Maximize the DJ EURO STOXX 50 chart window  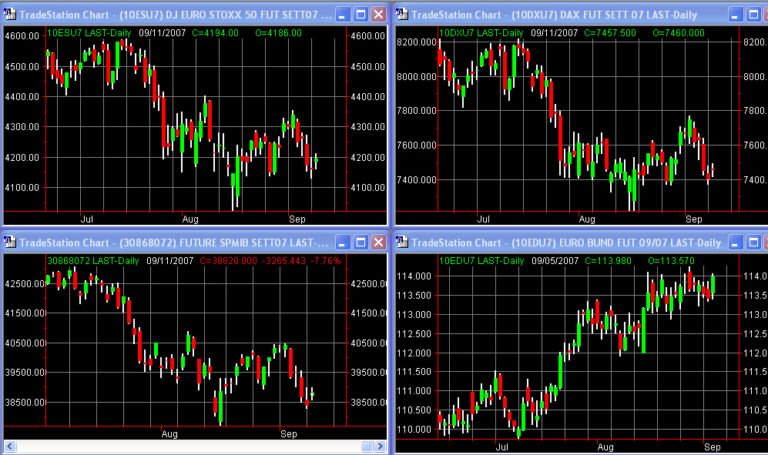[360, 15]
